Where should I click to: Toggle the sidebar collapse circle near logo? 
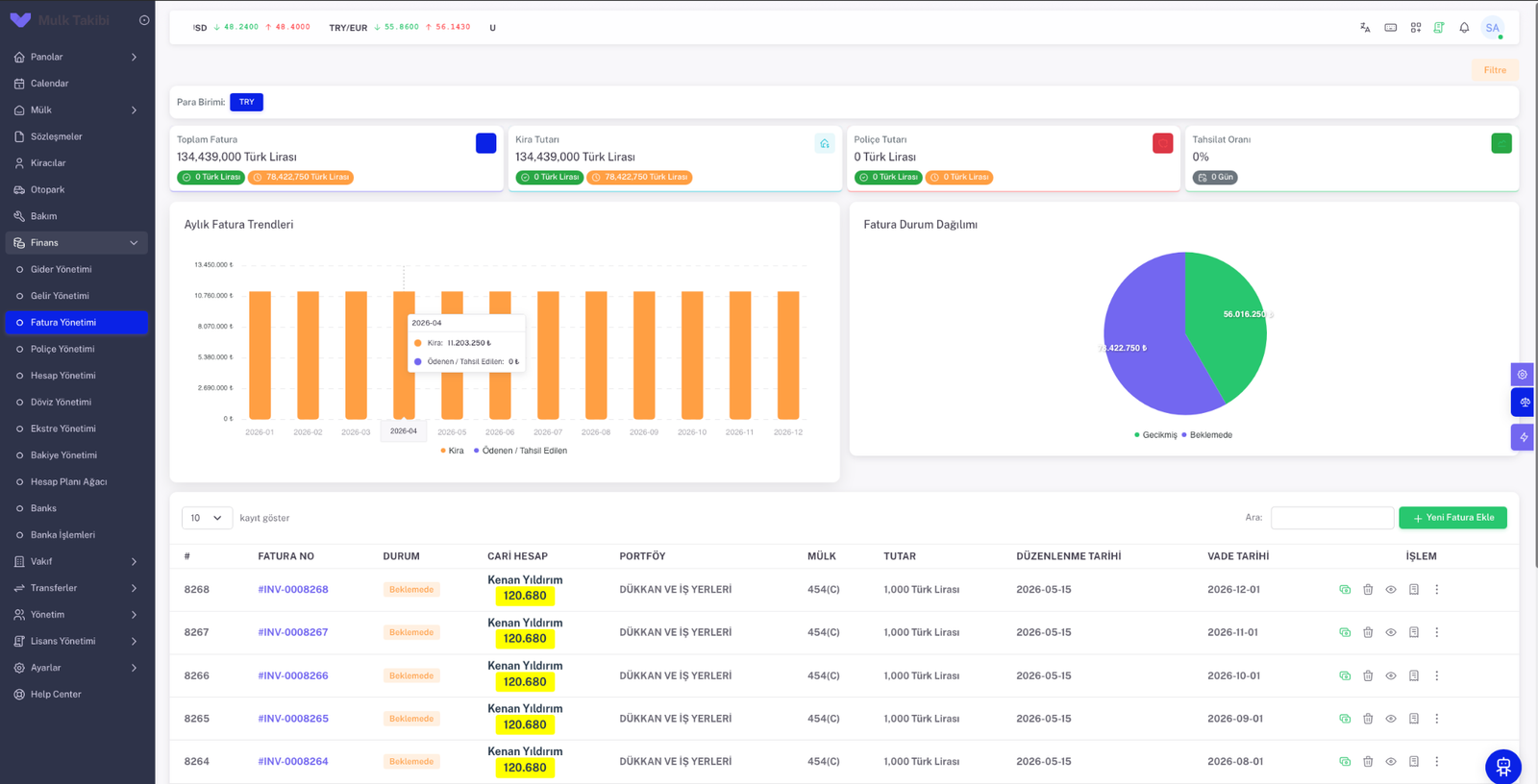click(x=144, y=20)
